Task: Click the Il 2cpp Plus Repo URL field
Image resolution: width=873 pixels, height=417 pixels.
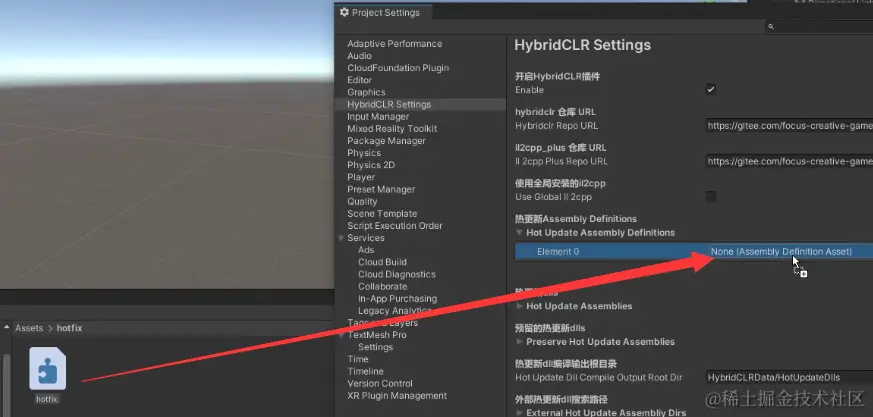Action: (x=789, y=161)
